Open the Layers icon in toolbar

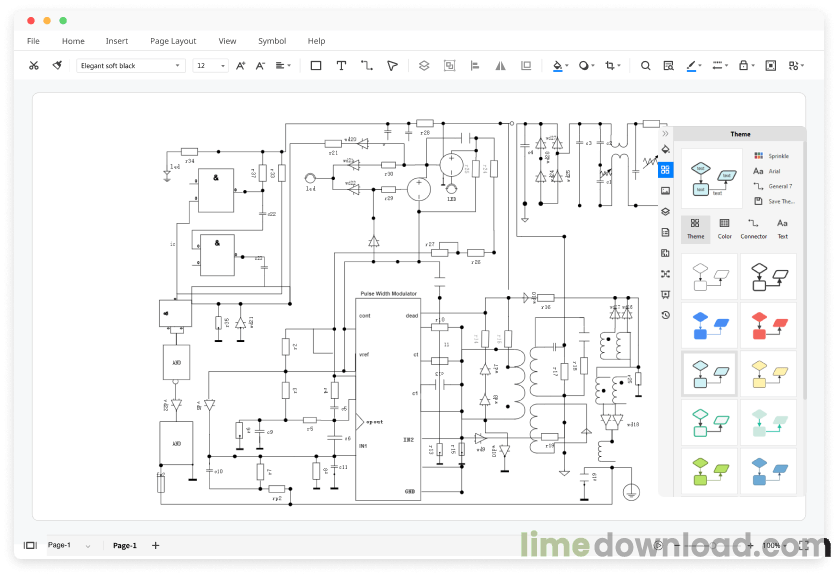(x=424, y=66)
